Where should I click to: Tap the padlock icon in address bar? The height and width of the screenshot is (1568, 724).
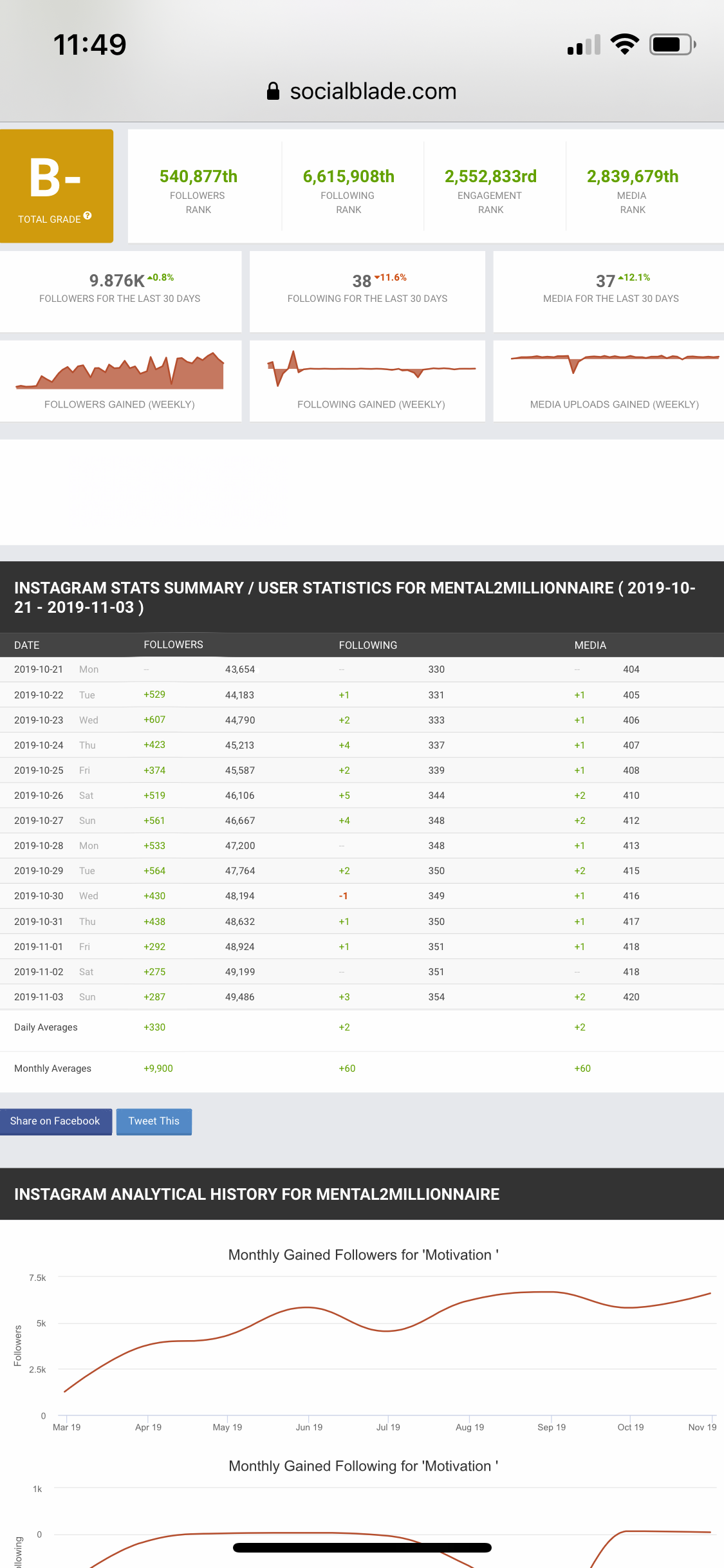coord(273,91)
